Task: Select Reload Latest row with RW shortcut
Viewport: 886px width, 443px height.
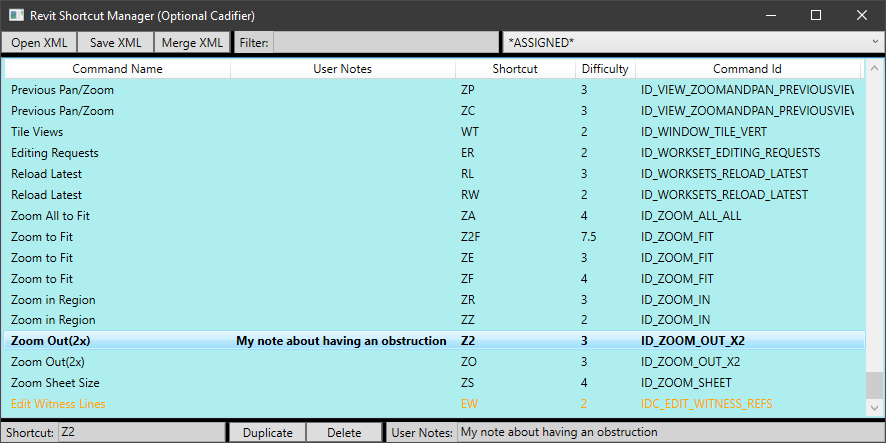Action: coord(435,194)
